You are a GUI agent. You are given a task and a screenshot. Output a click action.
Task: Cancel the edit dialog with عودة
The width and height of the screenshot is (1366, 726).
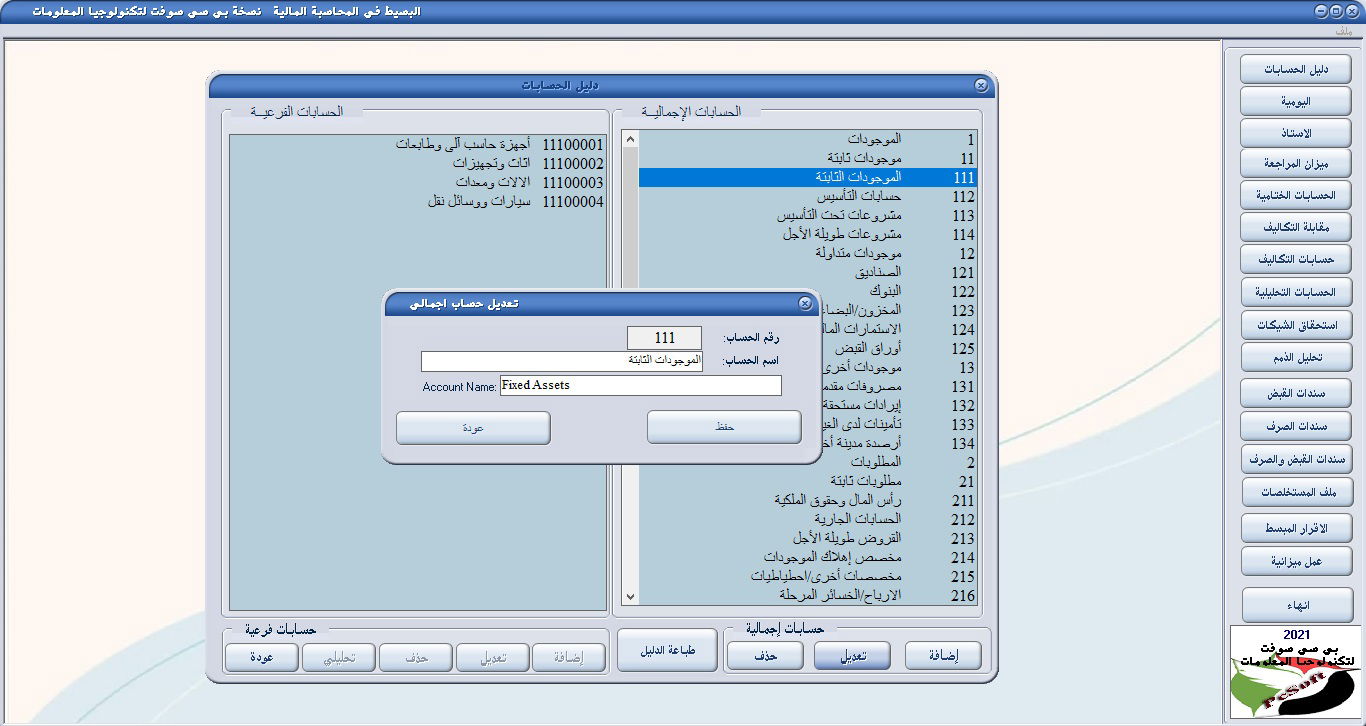pos(473,427)
